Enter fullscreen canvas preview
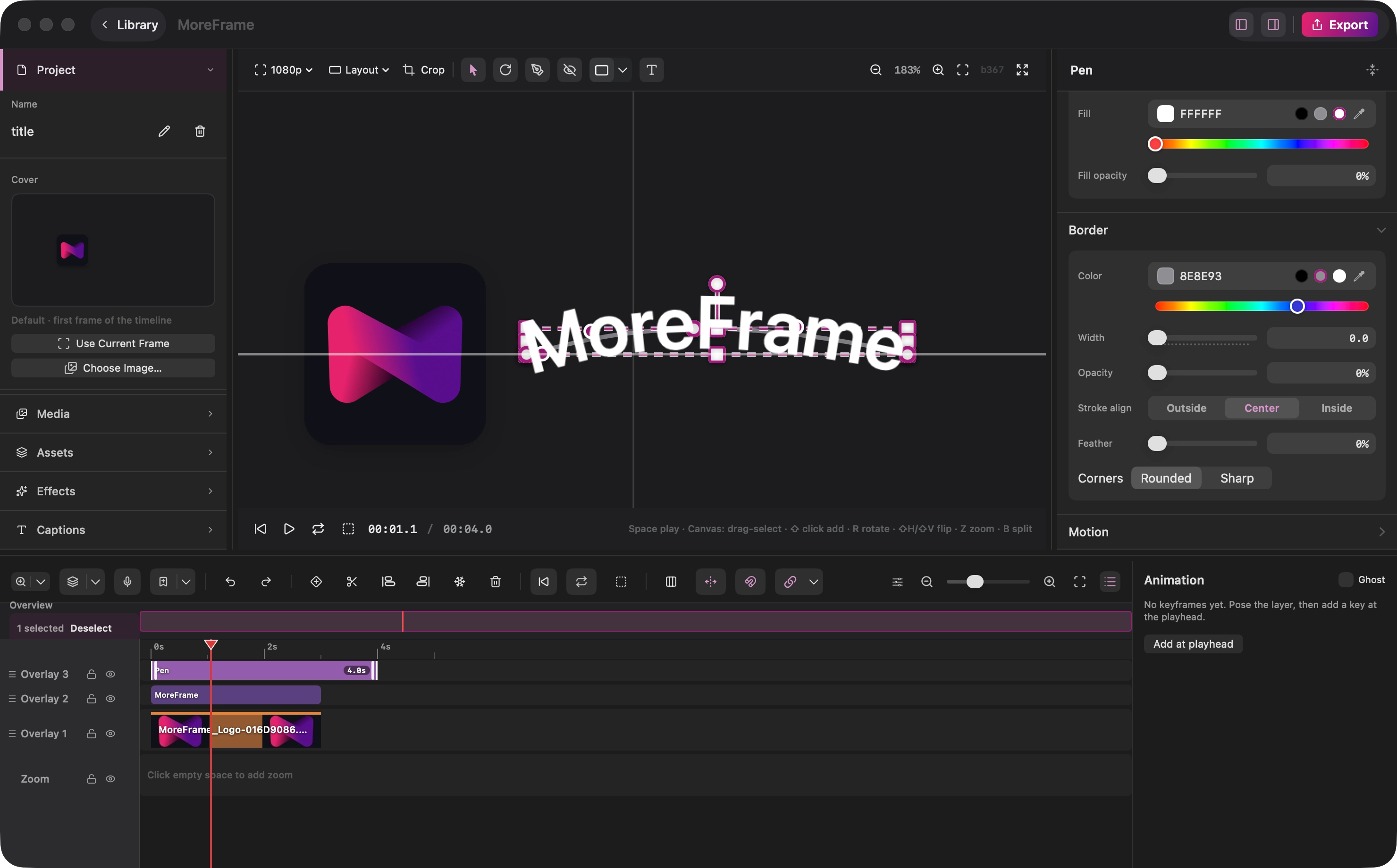Screen dimensions: 1397x868 point(1023,70)
